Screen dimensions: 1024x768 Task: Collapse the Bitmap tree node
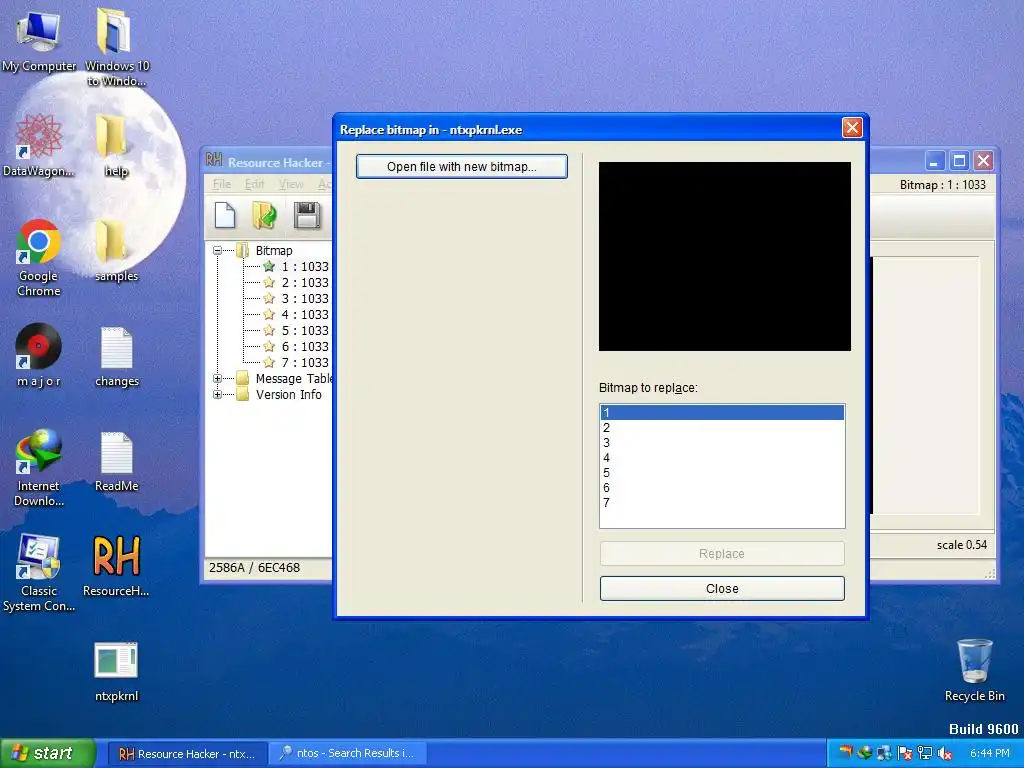click(x=217, y=250)
